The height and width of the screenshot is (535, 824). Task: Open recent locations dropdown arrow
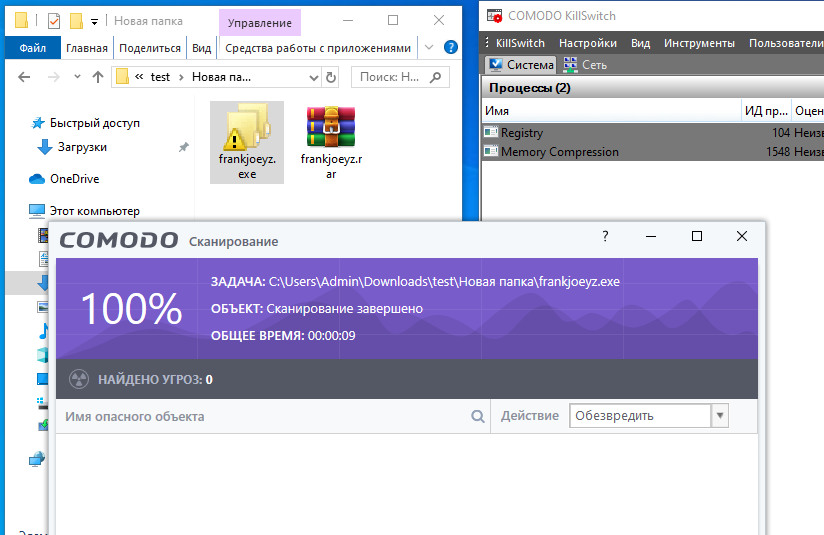(77, 77)
